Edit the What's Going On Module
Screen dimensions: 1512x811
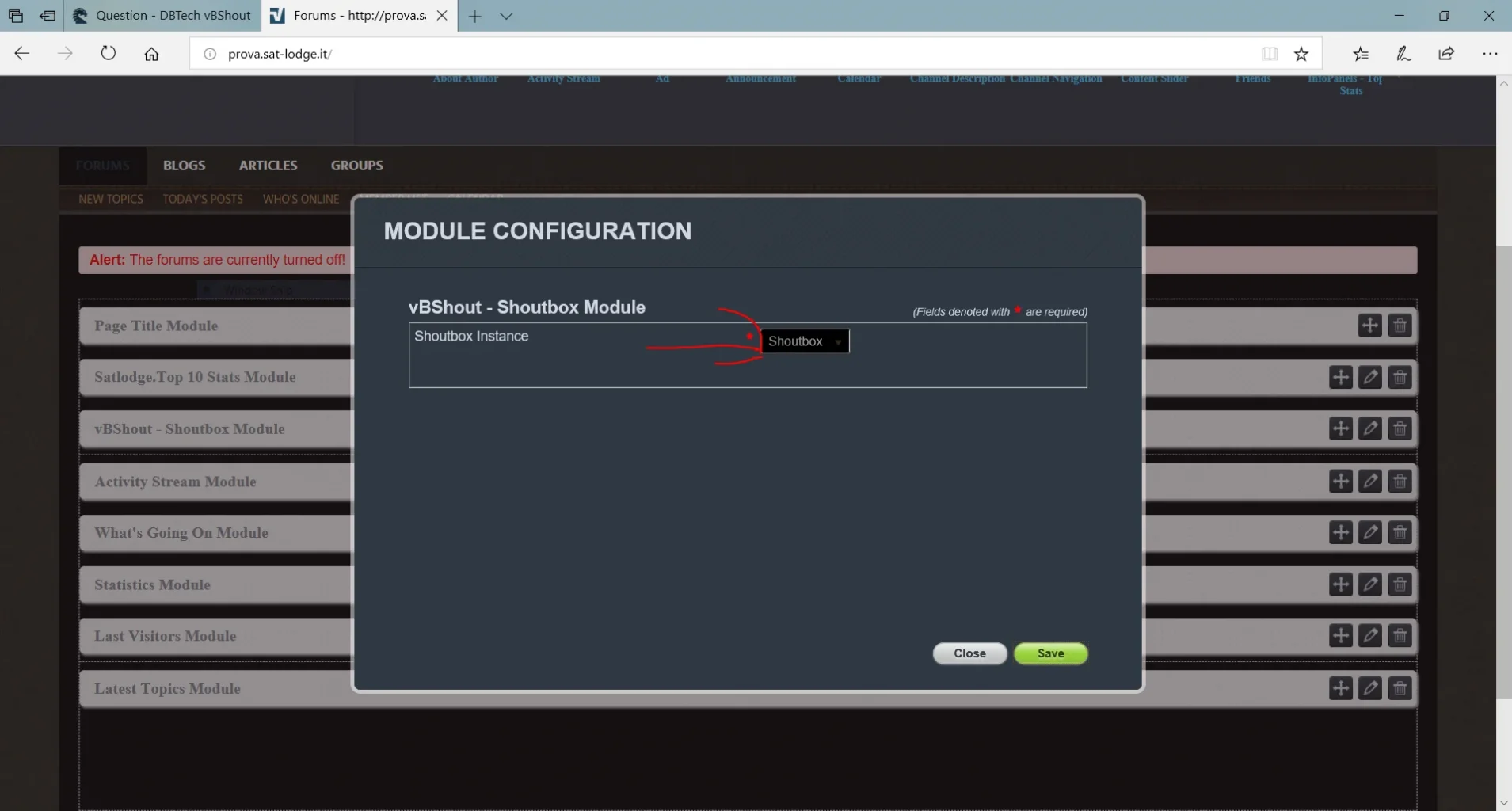tap(1369, 532)
